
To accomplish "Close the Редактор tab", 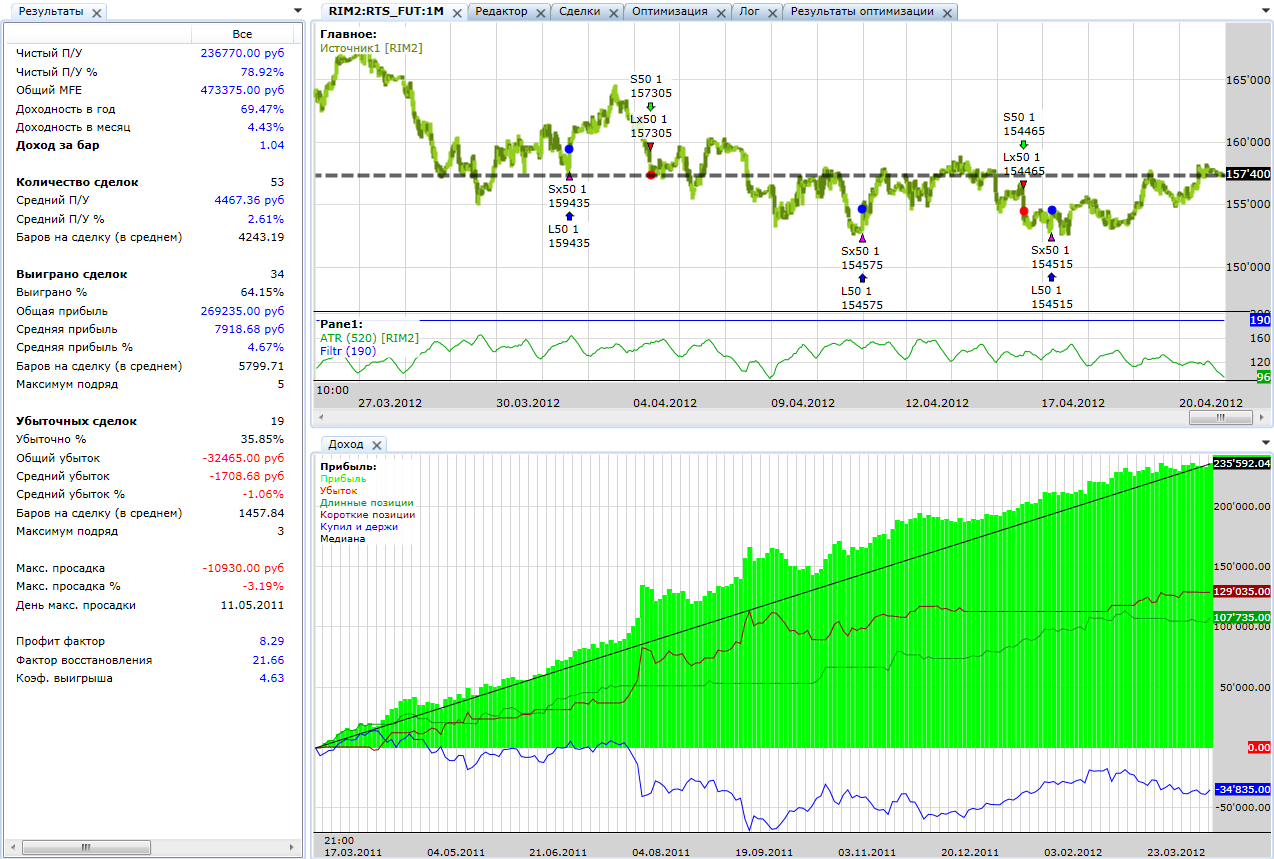I will click(x=540, y=13).
